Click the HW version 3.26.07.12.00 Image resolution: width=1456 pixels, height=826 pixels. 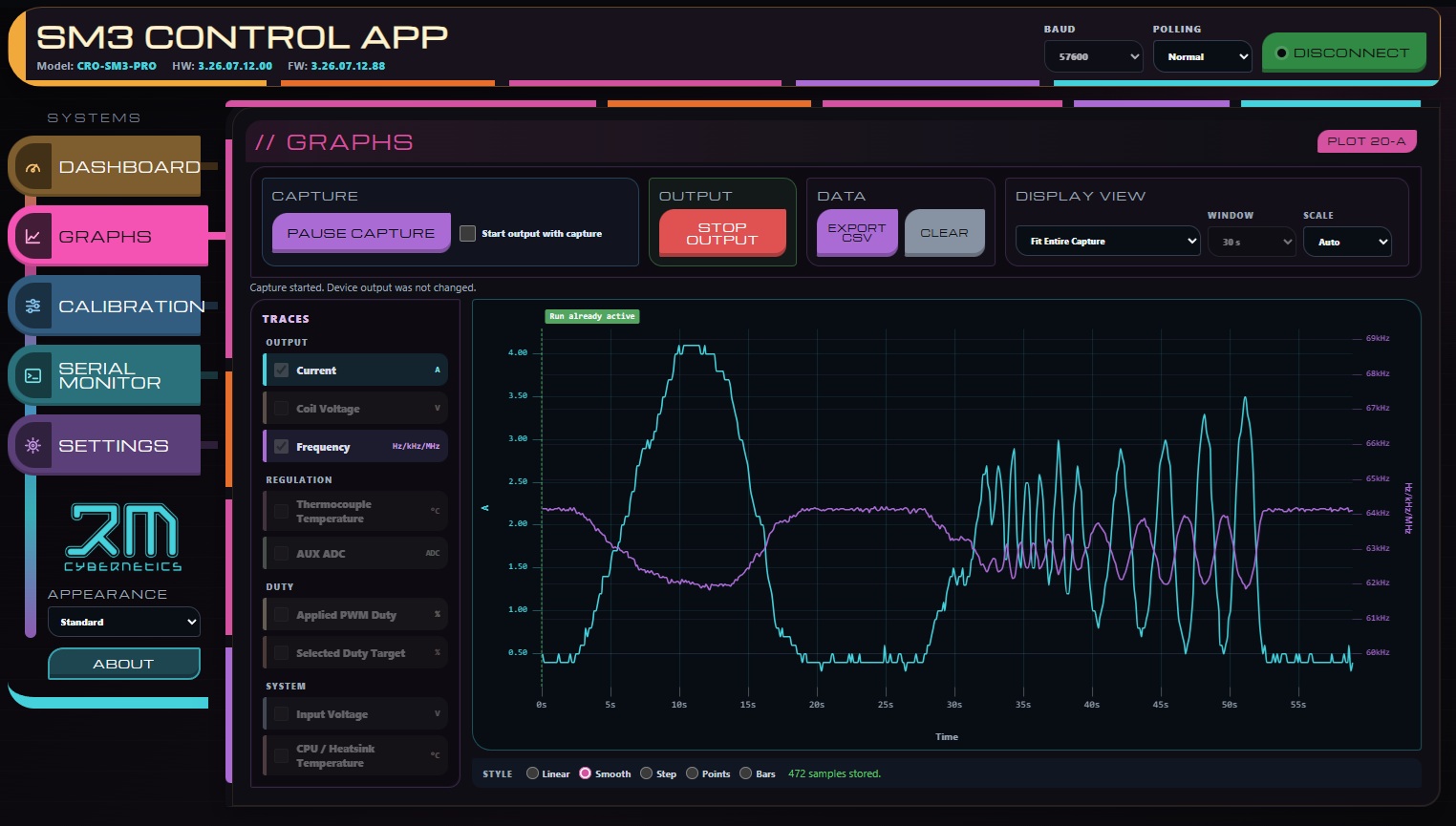tap(235, 66)
